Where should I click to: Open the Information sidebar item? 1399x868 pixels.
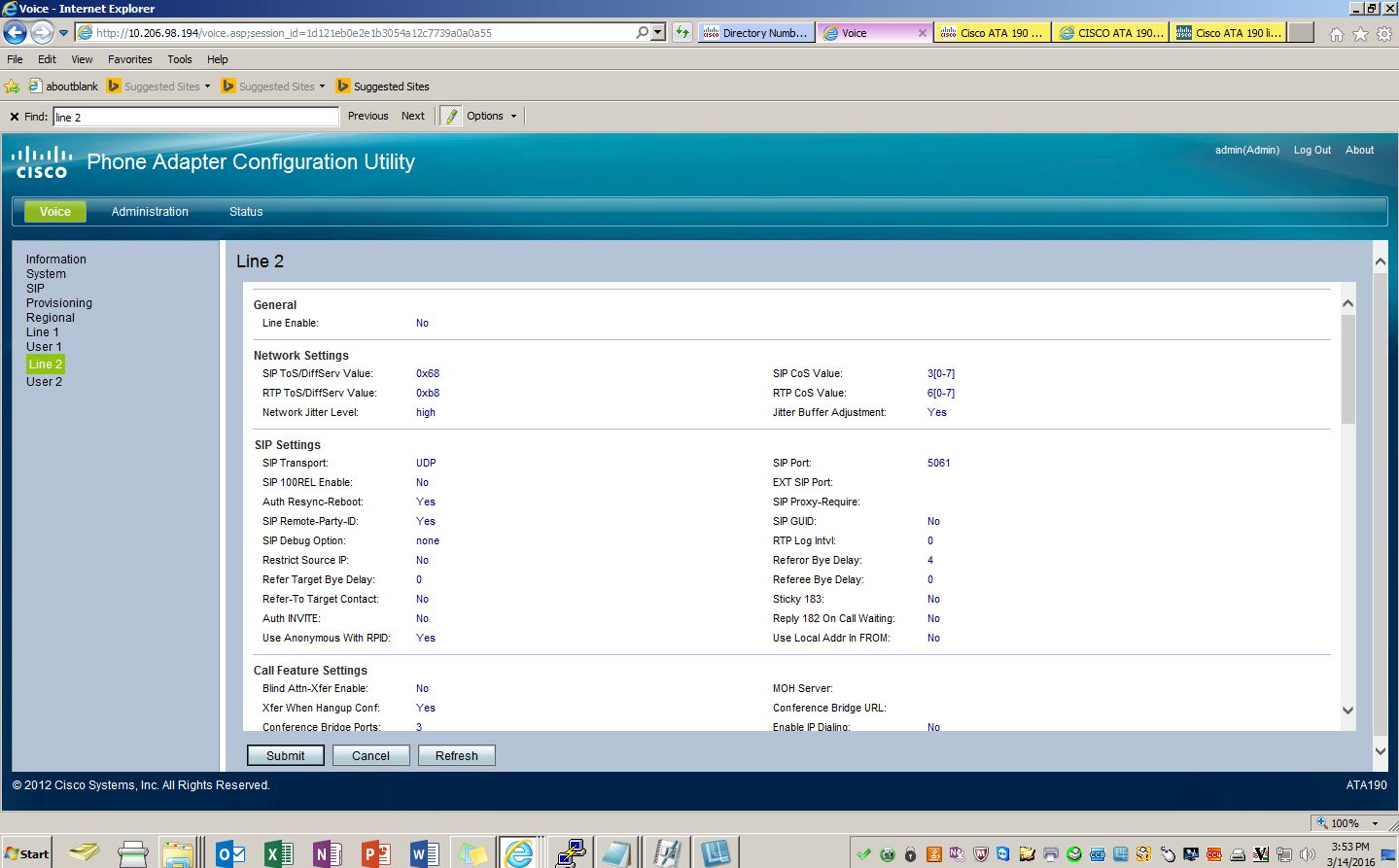[56, 260]
